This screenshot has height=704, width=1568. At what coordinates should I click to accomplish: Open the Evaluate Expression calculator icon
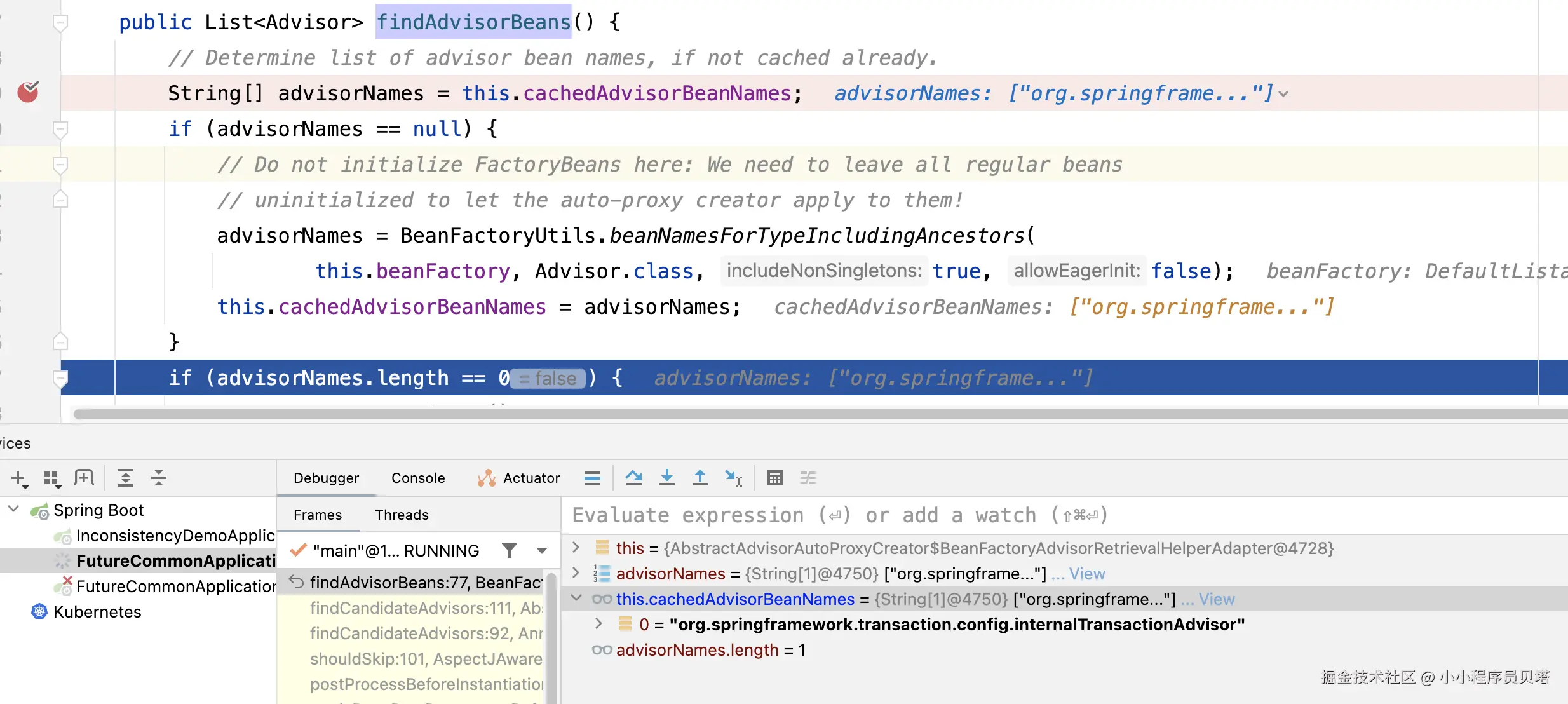[x=774, y=478]
